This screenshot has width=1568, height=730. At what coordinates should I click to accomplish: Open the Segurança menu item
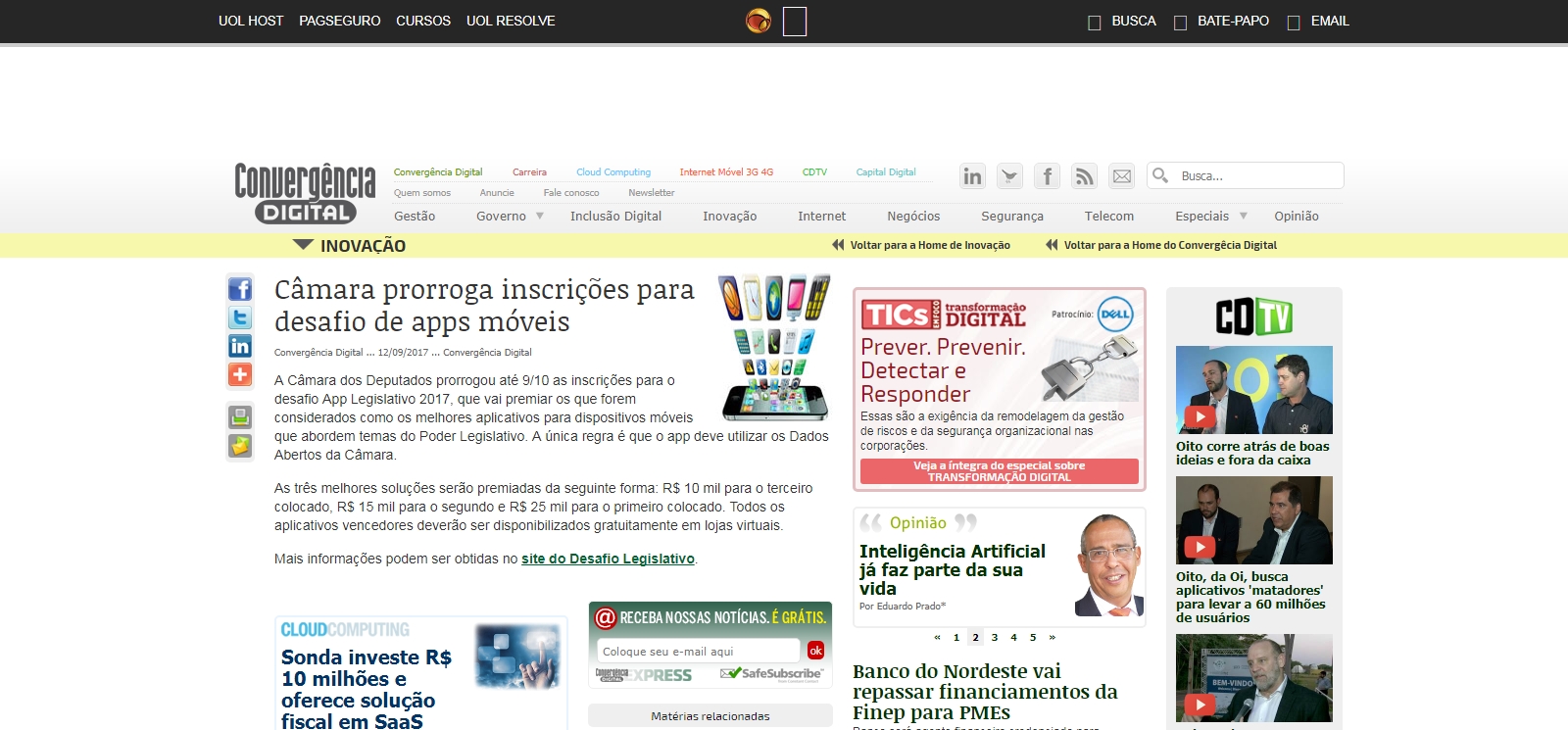point(1012,216)
